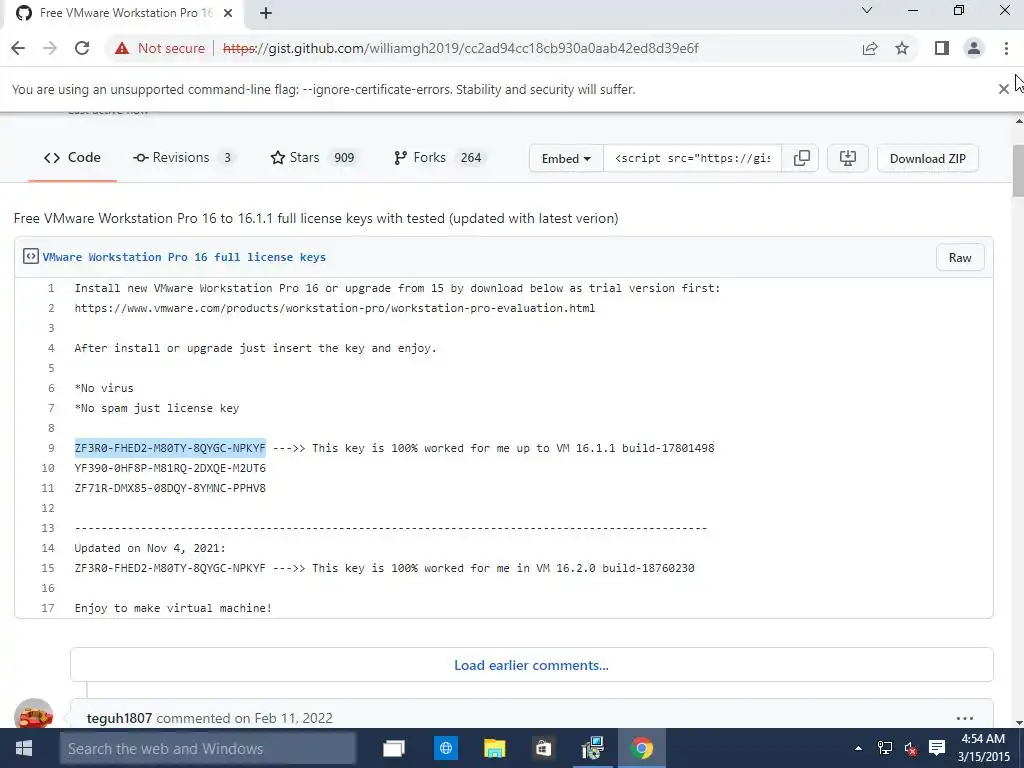
Task: Click the open in GitHub Desktop icon
Action: (x=848, y=159)
